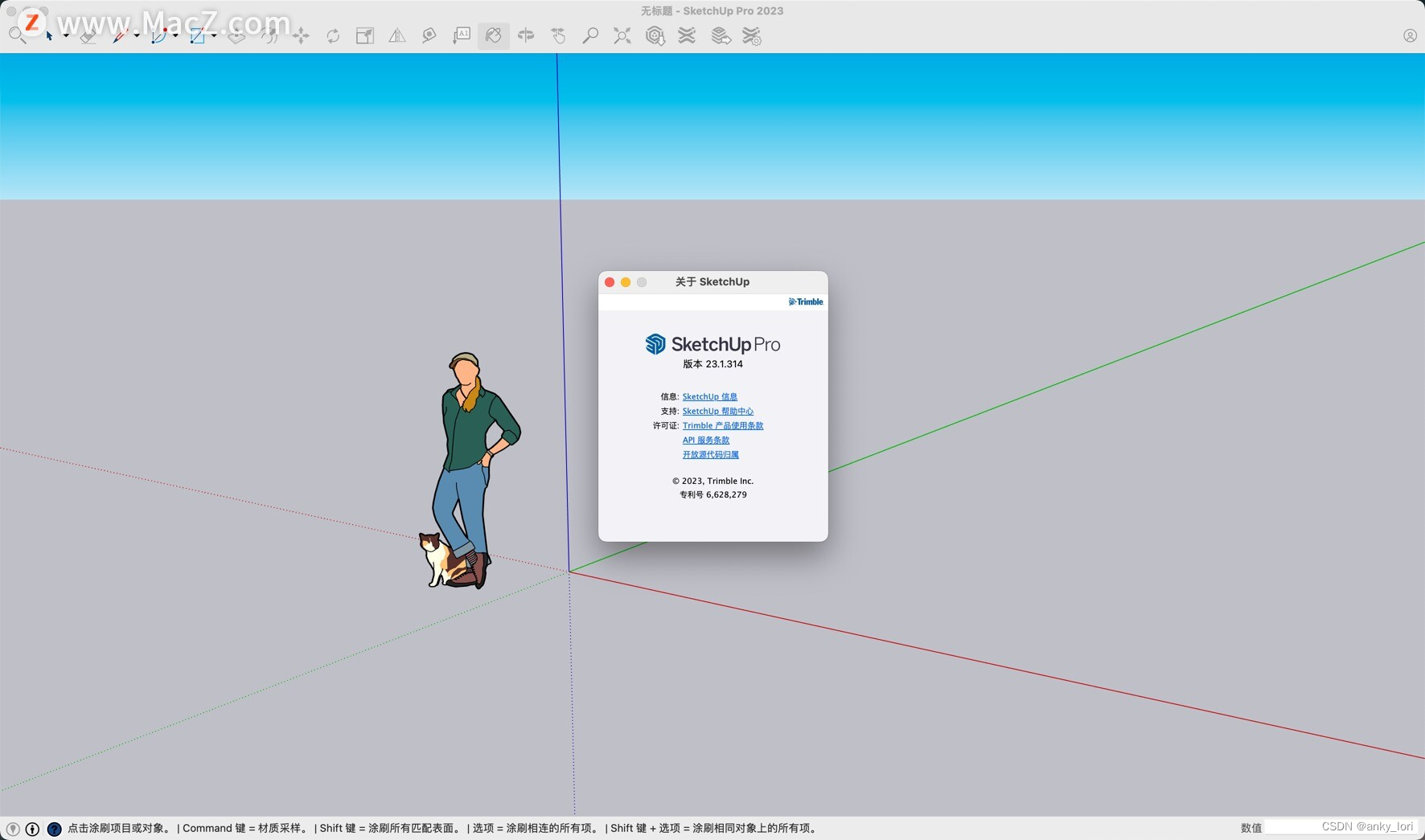Click the Zoom Extents icon
Screen dimensions: 1425x840
[622, 35]
